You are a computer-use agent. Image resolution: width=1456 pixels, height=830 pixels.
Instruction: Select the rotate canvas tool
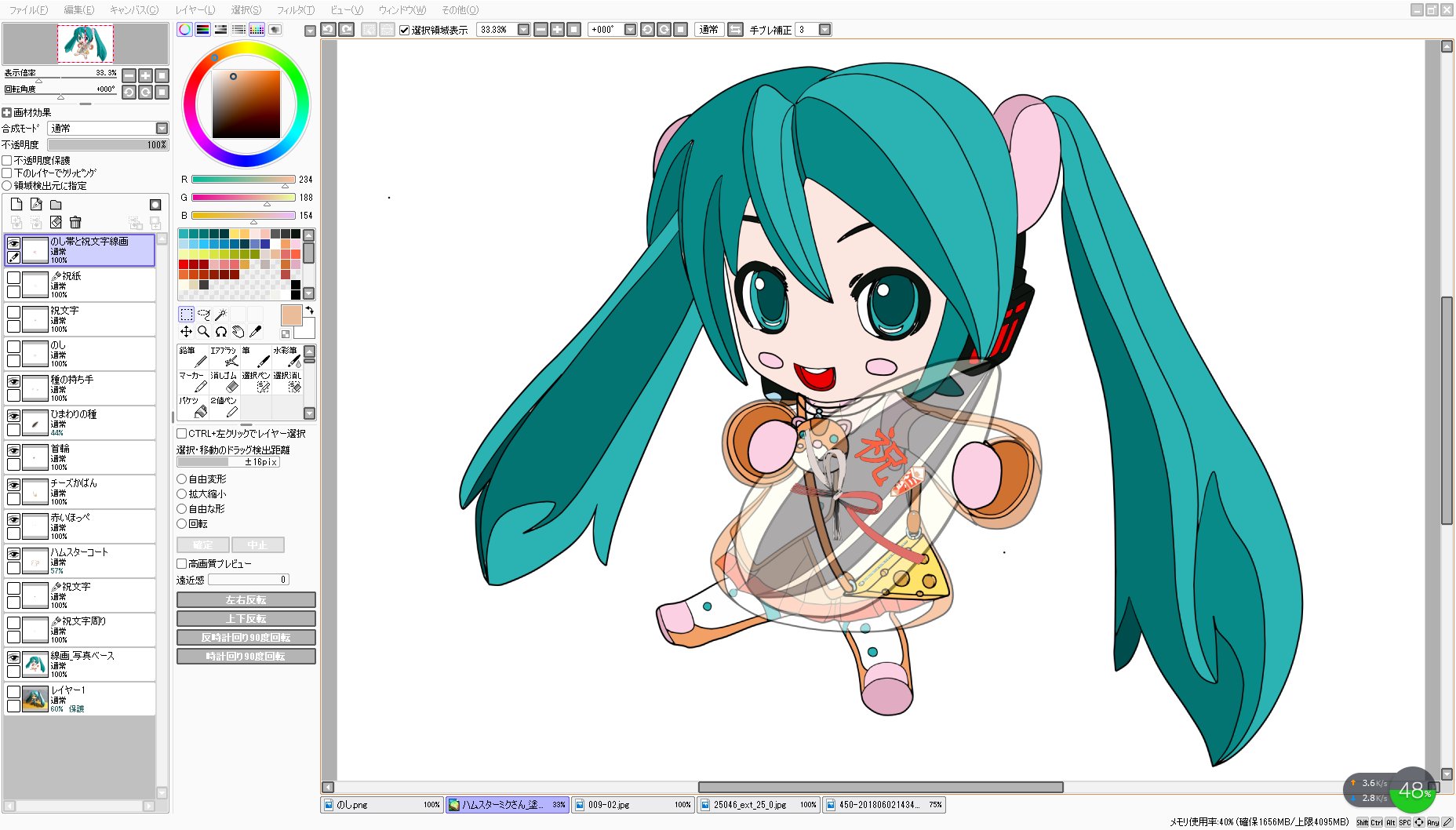[221, 332]
